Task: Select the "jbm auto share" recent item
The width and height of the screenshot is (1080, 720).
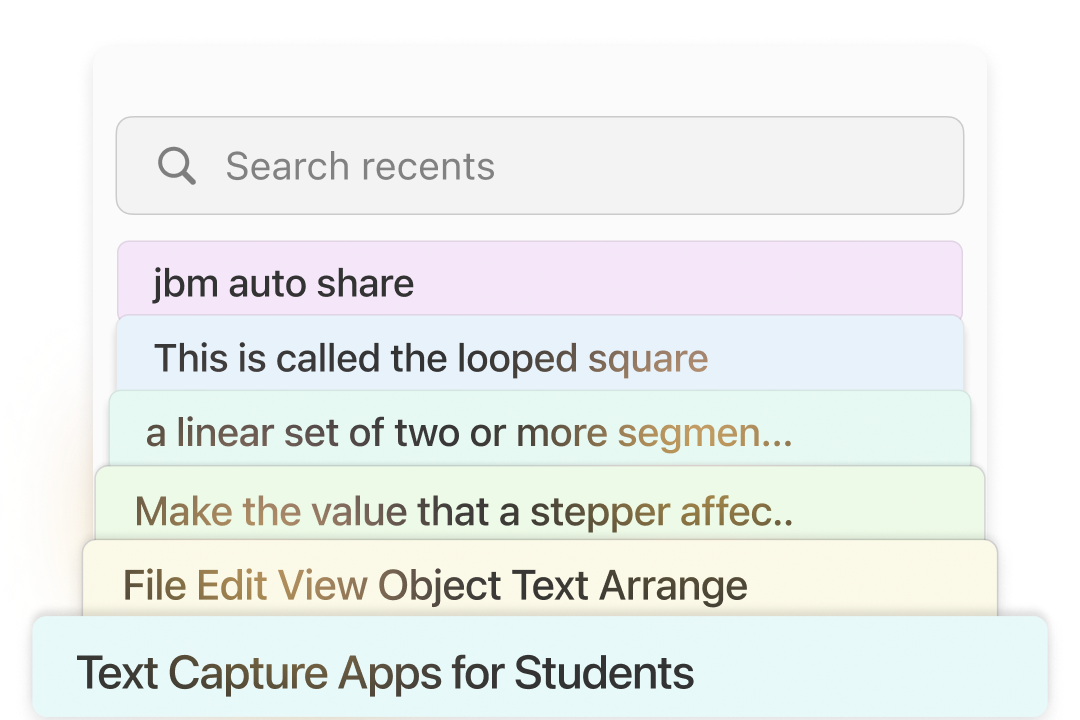Action: pyautogui.click(x=540, y=283)
